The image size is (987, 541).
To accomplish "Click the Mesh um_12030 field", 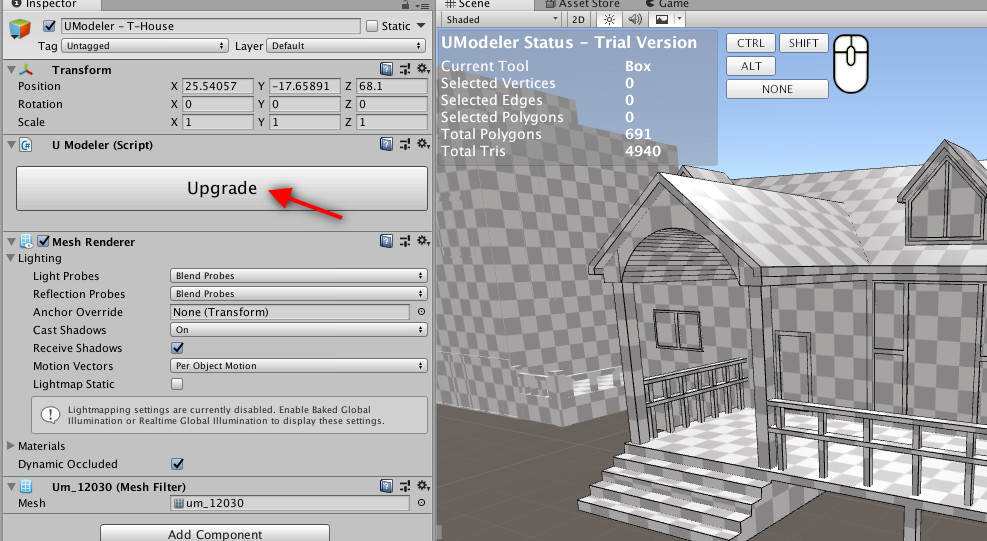I will (x=290, y=503).
